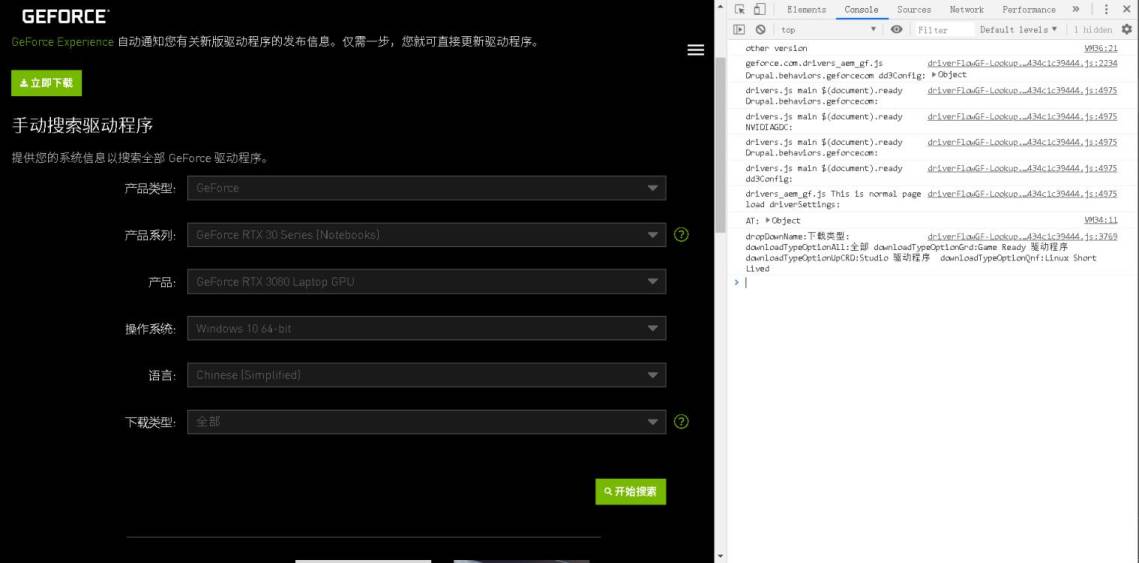
Task: Open the Performance tab
Action: [1029, 9]
